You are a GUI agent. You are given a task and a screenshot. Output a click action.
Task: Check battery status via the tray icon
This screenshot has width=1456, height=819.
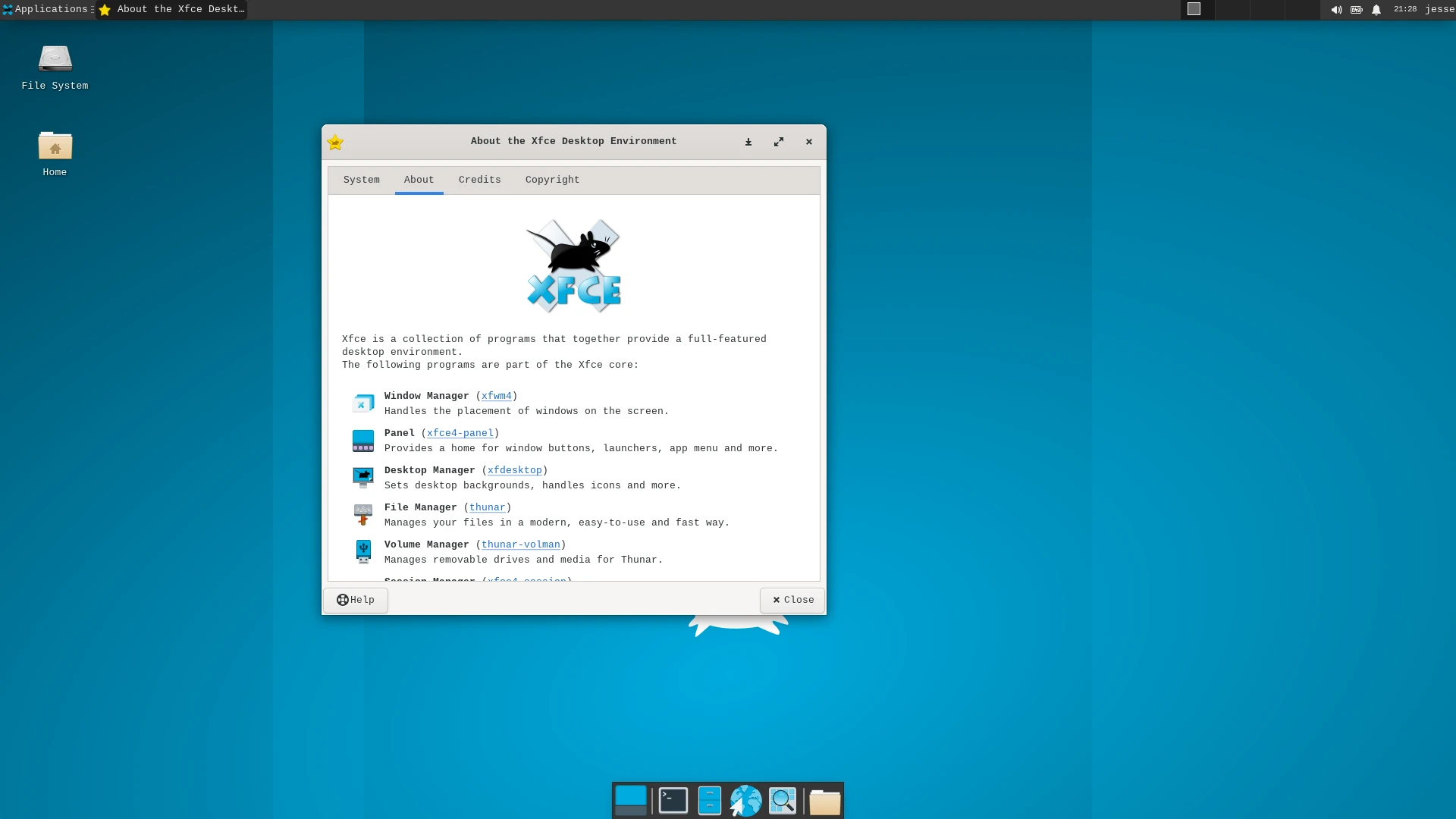tap(1357, 10)
